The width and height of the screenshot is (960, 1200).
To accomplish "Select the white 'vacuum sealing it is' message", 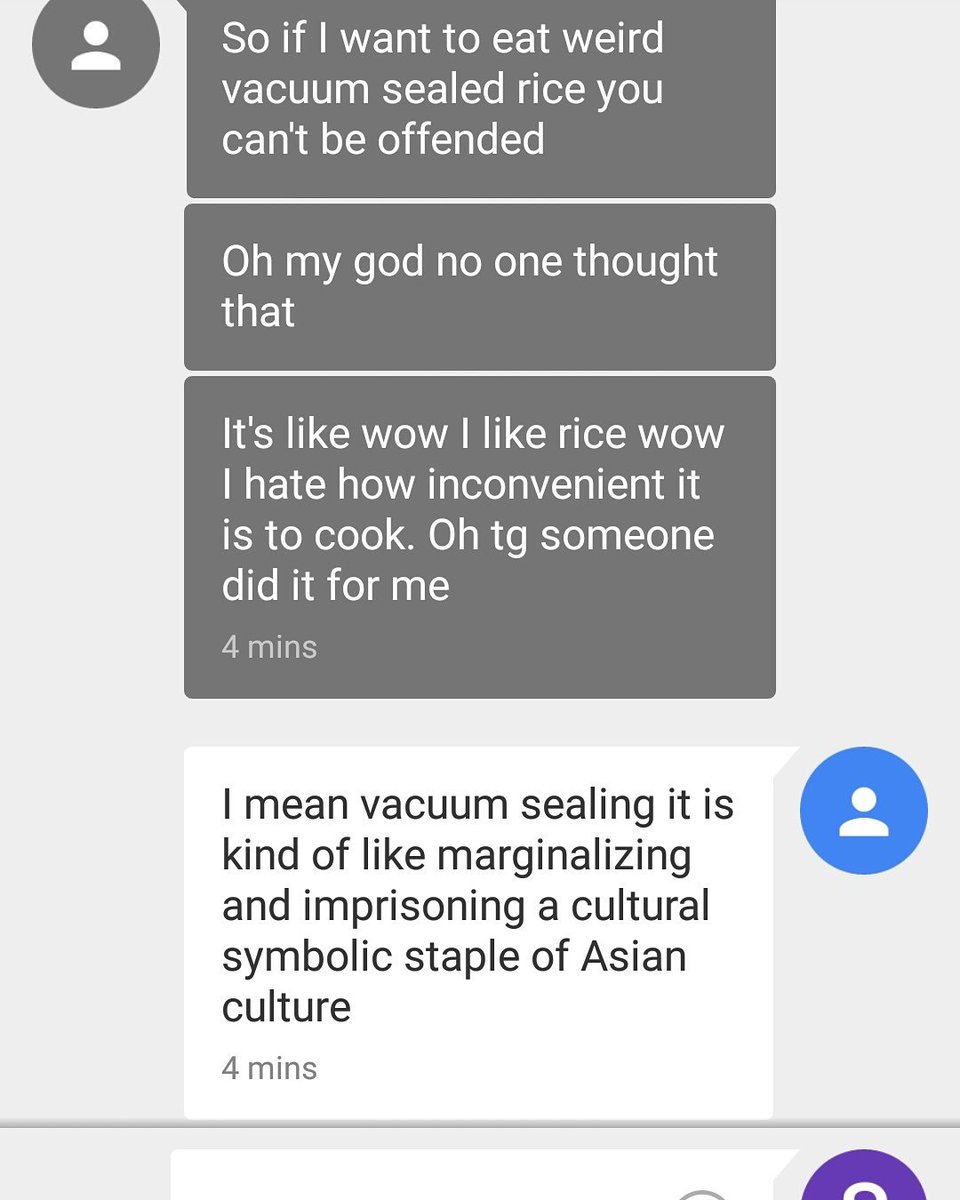I will point(478,932).
